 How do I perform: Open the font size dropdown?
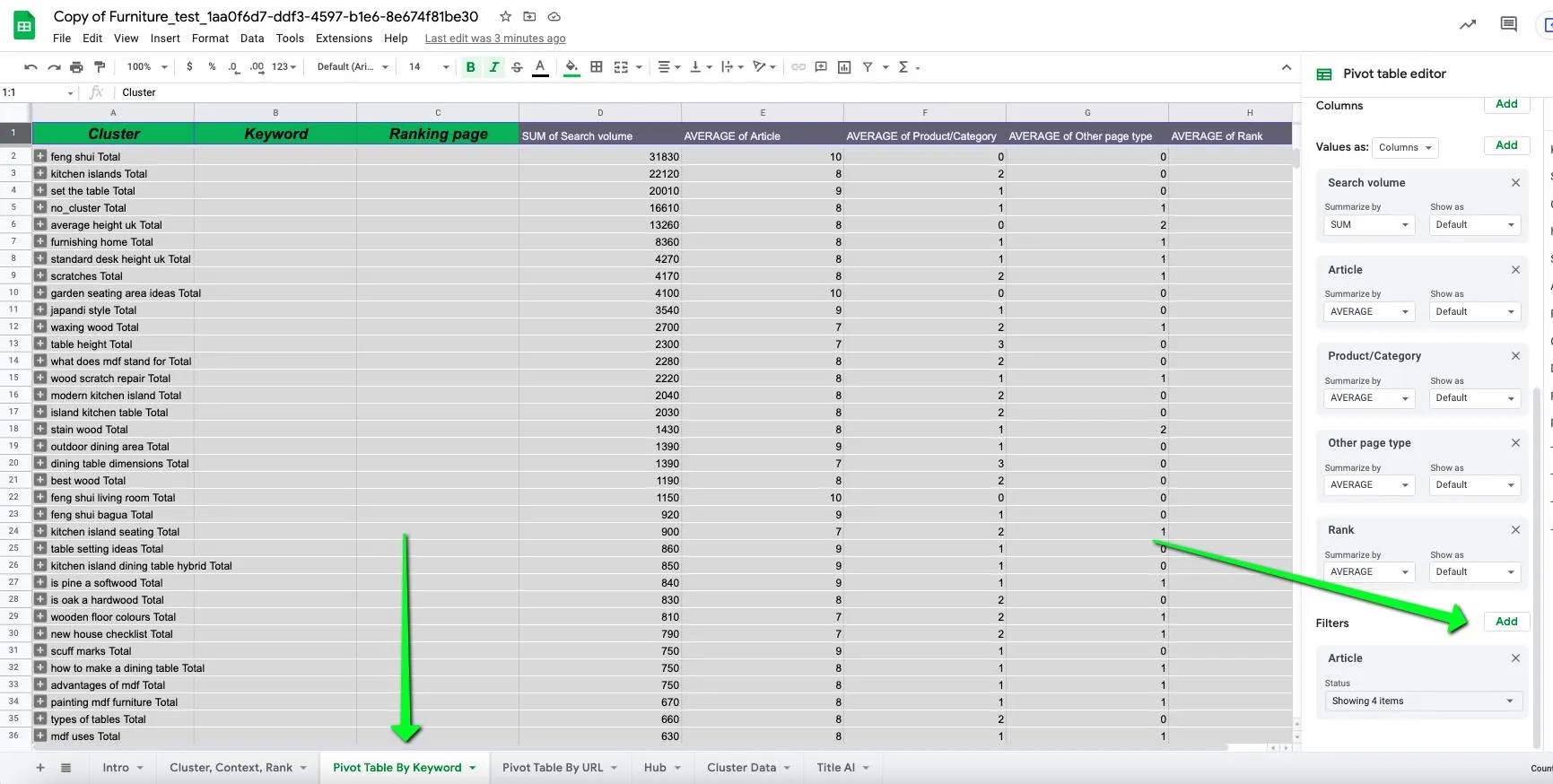click(429, 67)
